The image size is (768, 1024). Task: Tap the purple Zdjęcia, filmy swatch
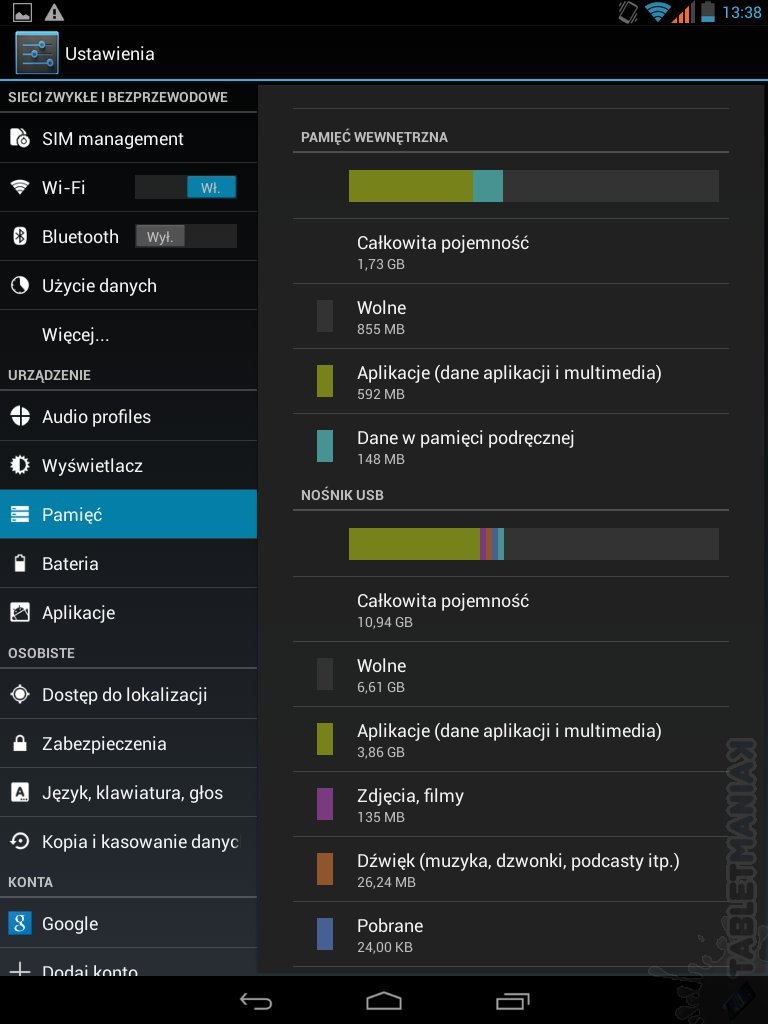325,804
